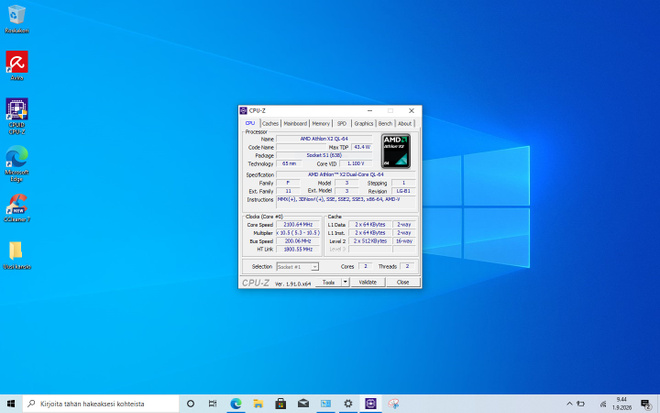The height and width of the screenshot is (413, 660).
Task: Click the 16-way Level 2 associativity value
Action: point(404,241)
